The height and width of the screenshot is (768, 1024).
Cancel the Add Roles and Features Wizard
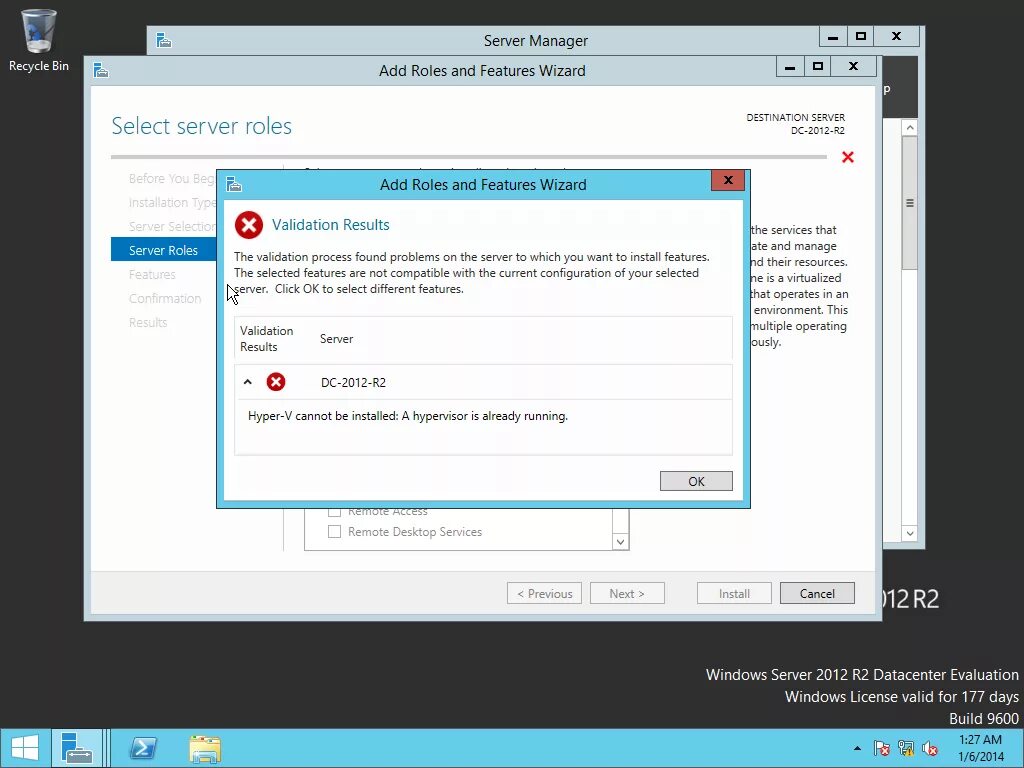[817, 593]
